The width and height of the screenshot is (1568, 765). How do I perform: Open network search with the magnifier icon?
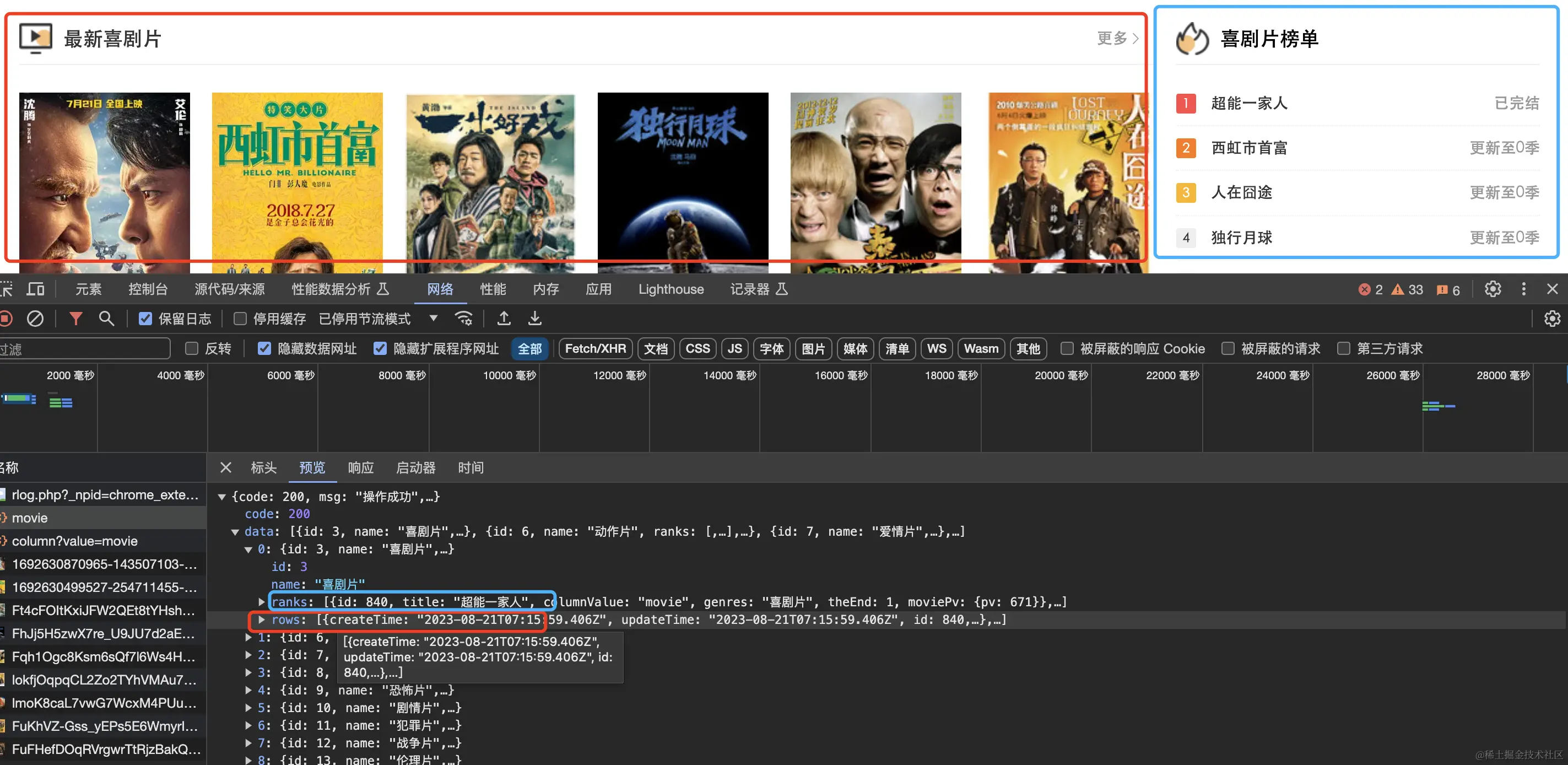click(x=106, y=319)
